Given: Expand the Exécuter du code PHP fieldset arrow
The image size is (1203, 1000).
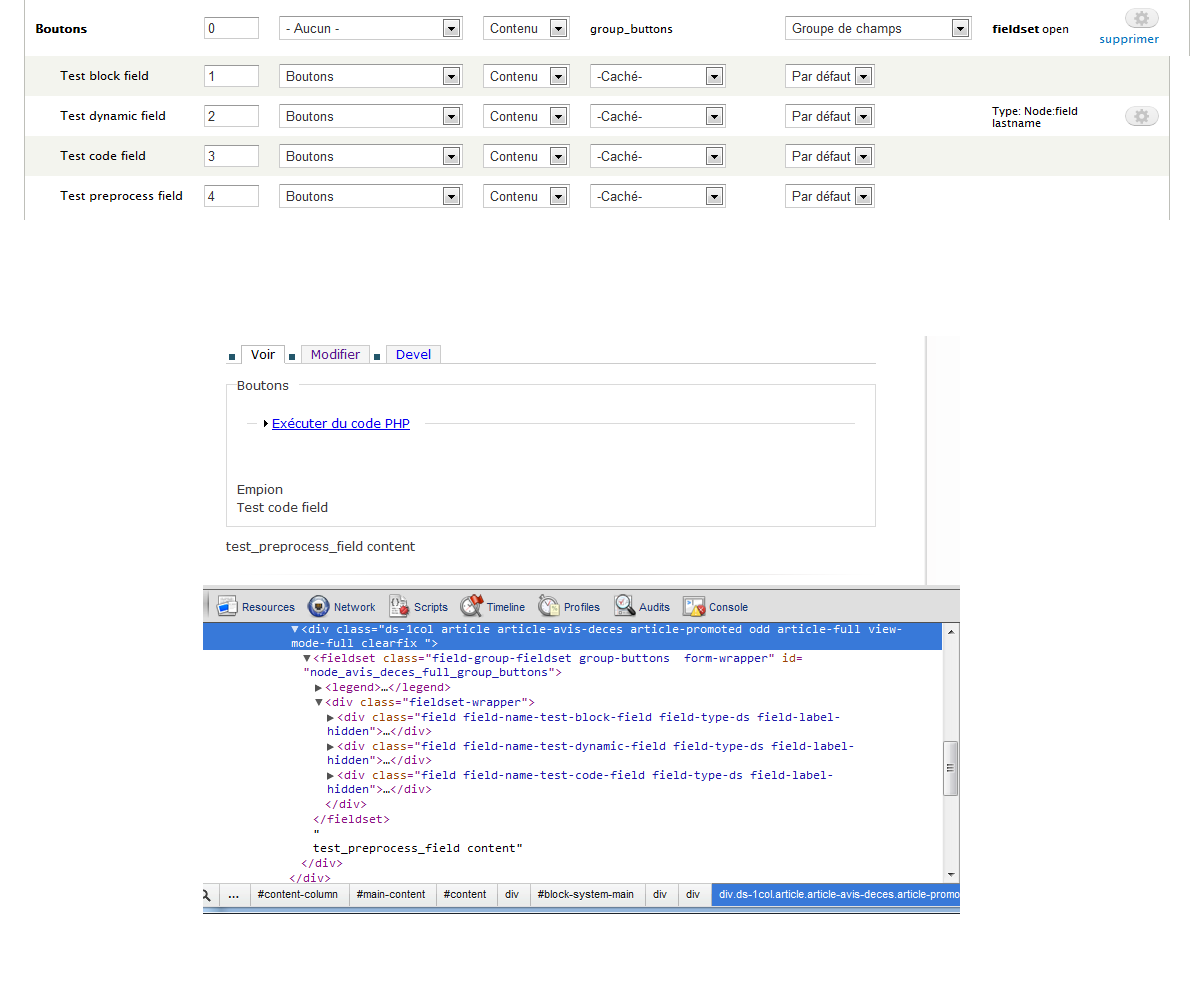Looking at the screenshot, I should [x=266, y=424].
